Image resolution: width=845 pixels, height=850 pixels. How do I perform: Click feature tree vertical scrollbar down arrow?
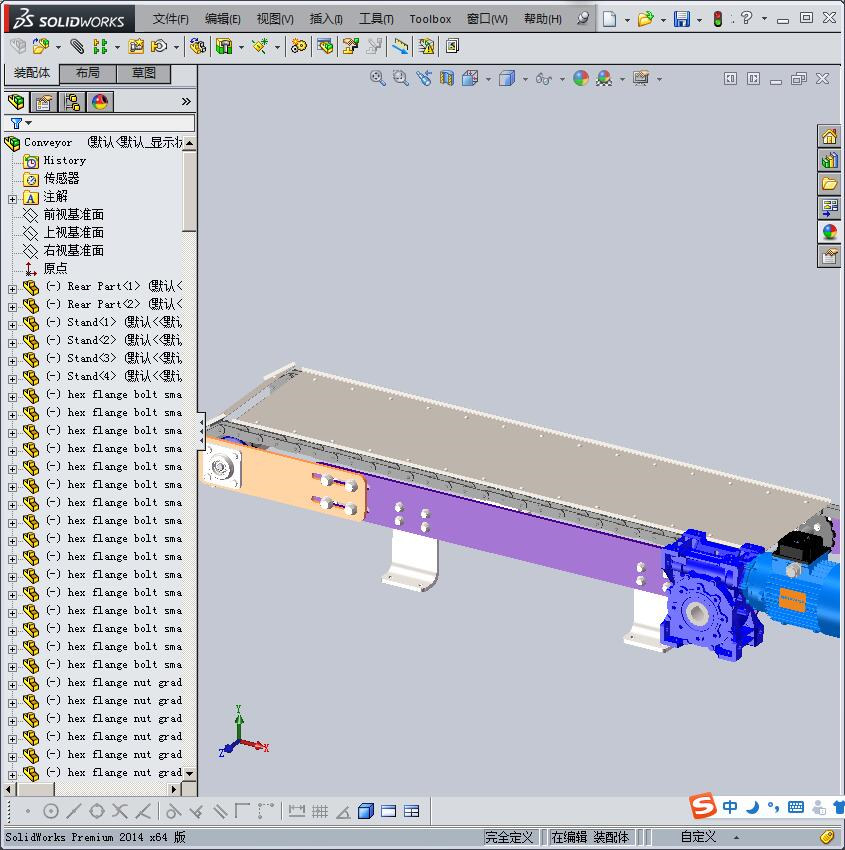point(189,773)
